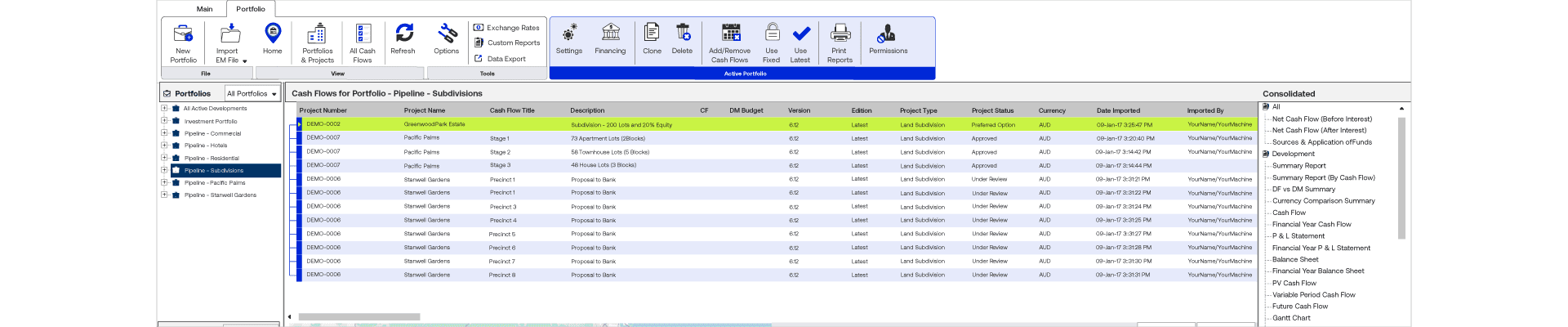Expand Pipeline - Commercial tree node
This screenshot has width=1568, height=327.
click(x=164, y=133)
